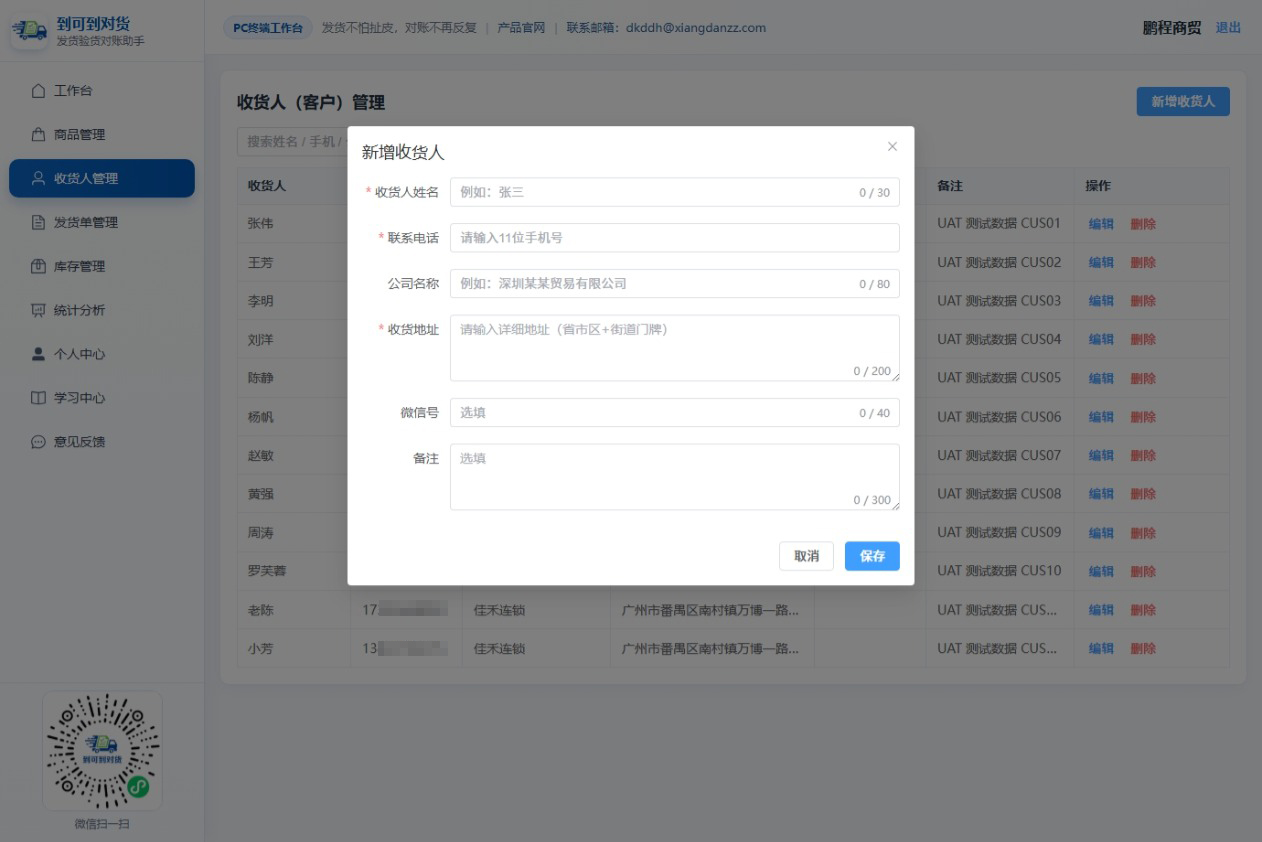Click UAT 测试数据 CUS10 cell
Image resolution: width=1262 pixels, height=842 pixels.
point(999,572)
